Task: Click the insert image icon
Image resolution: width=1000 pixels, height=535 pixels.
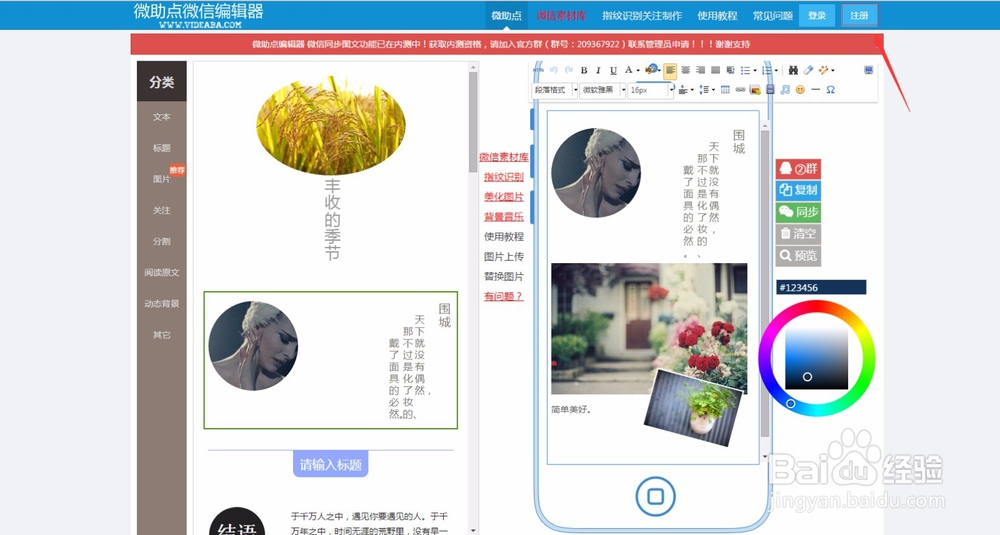Action: point(755,90)
